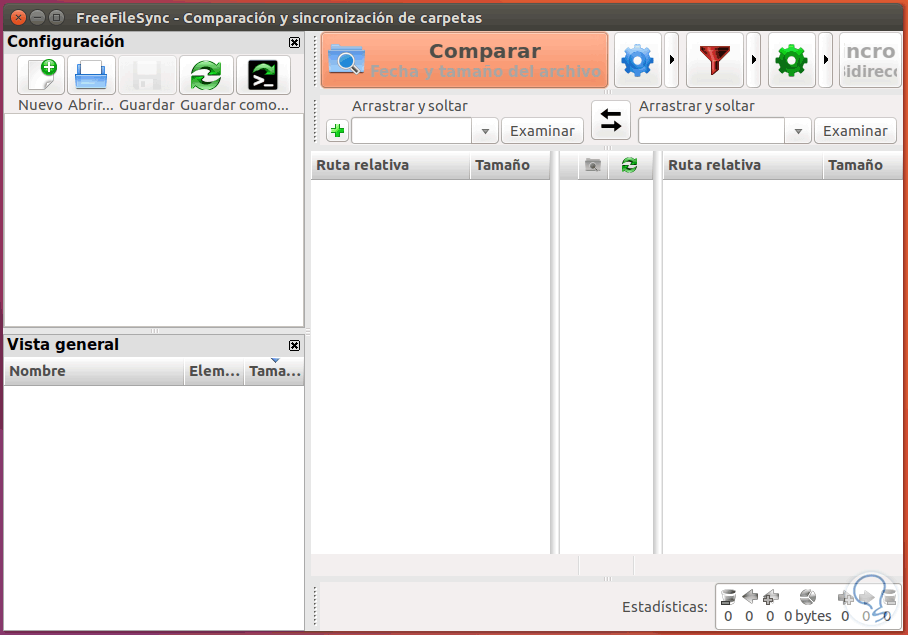
Task: Sort overview by Nombre column
Action: click(94, 371)
